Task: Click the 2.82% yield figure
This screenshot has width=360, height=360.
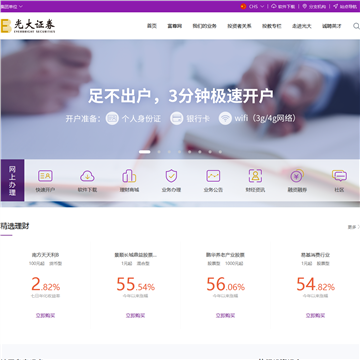Action: point(45,284)
